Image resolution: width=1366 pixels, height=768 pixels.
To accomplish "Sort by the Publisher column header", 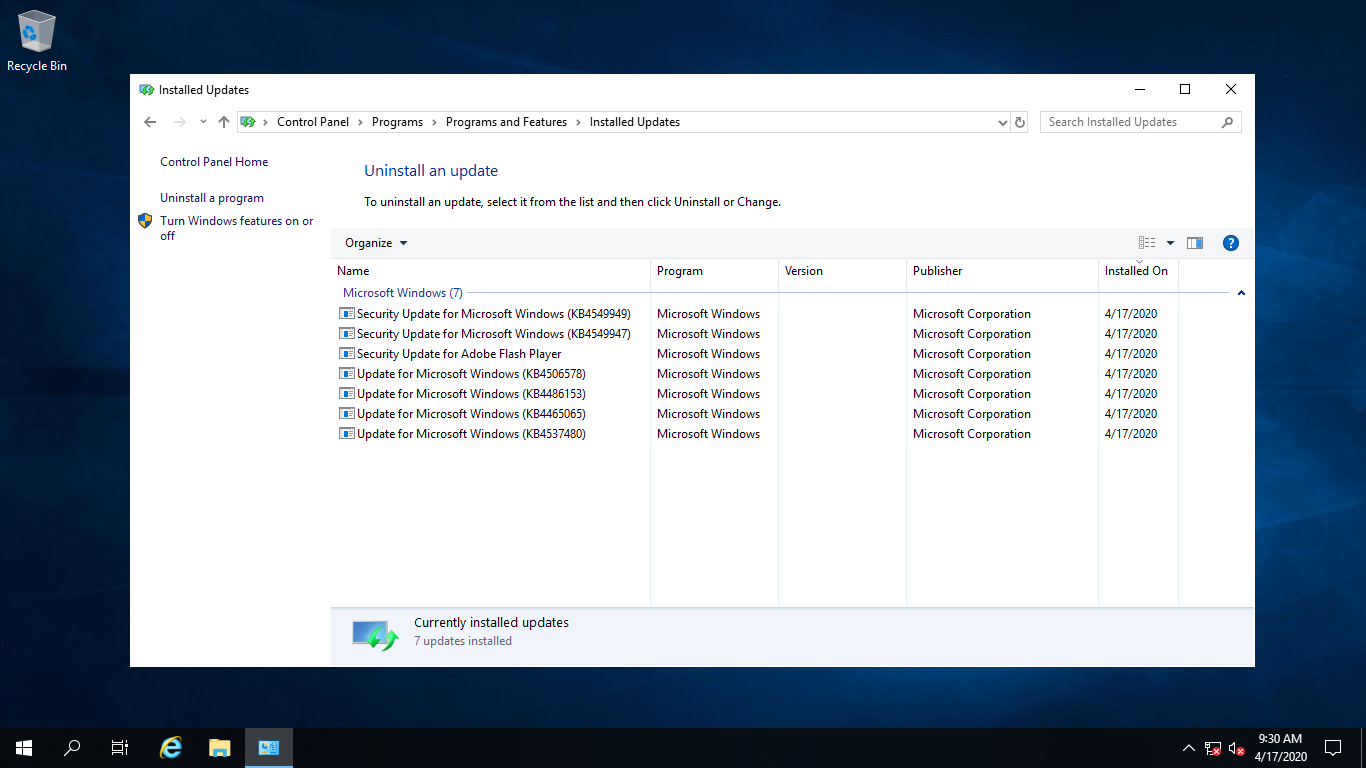I will (1002, 271).
